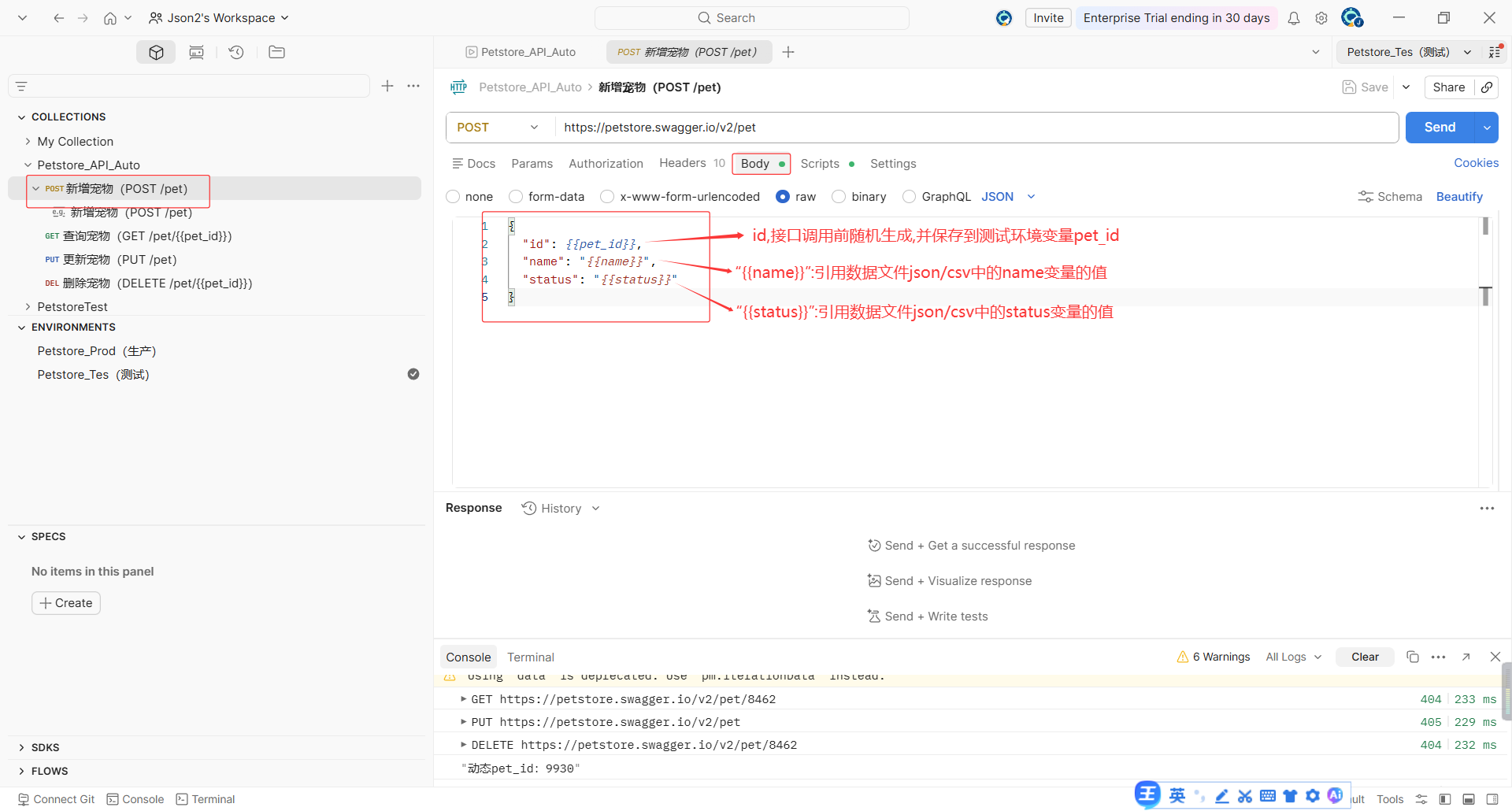Clear the console logs

coord(1365,657)
